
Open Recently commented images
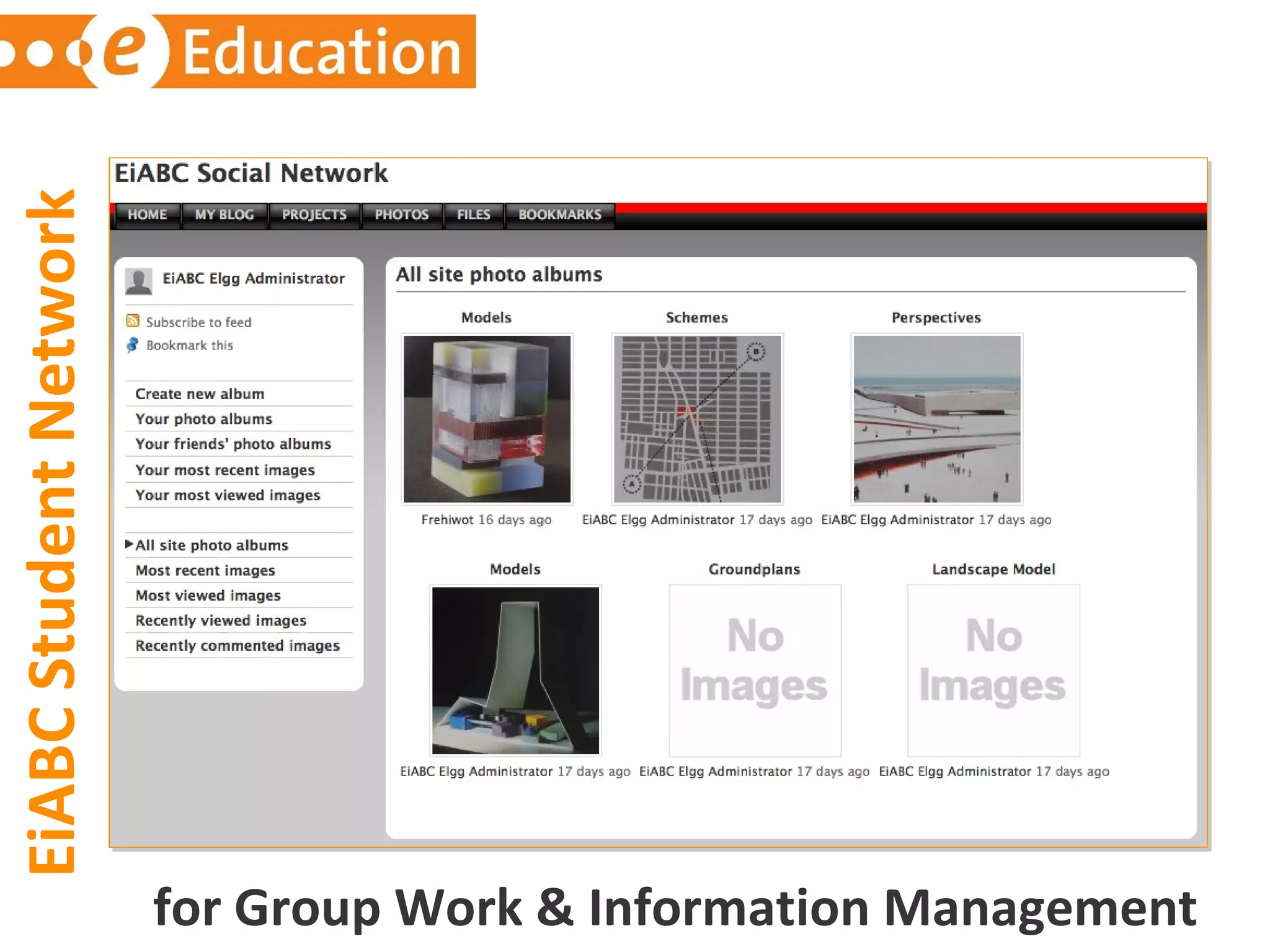[x=238, y=646]
